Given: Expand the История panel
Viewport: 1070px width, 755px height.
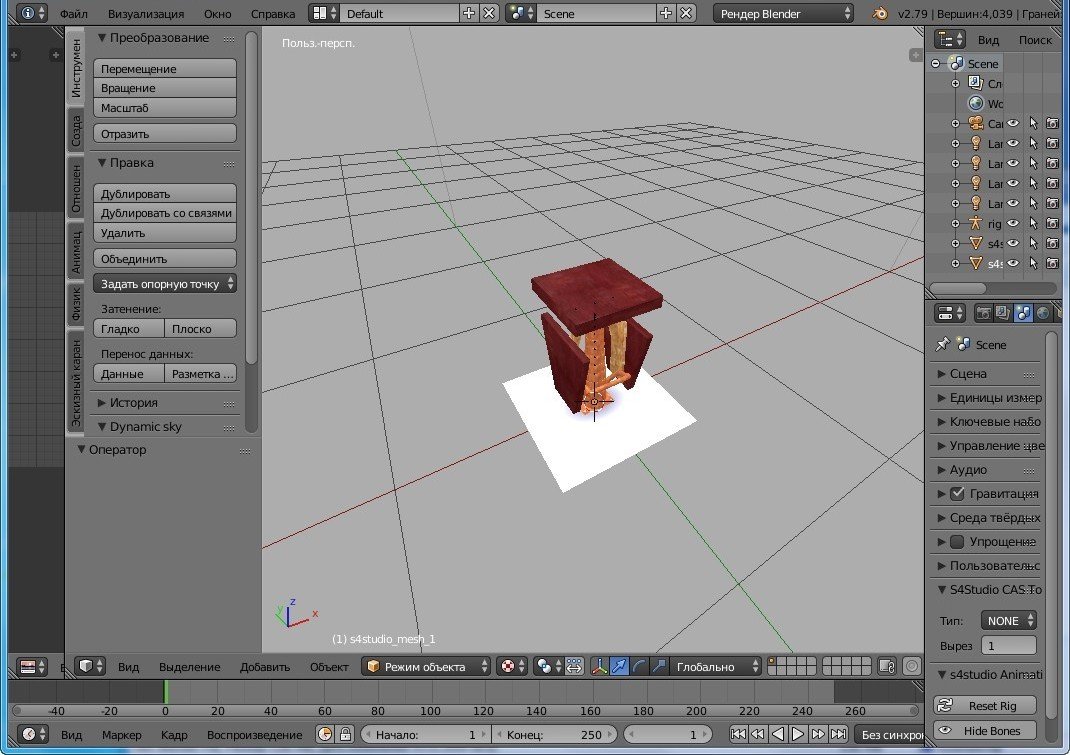Looking at the screenshot, I should [x=127, y=403].
